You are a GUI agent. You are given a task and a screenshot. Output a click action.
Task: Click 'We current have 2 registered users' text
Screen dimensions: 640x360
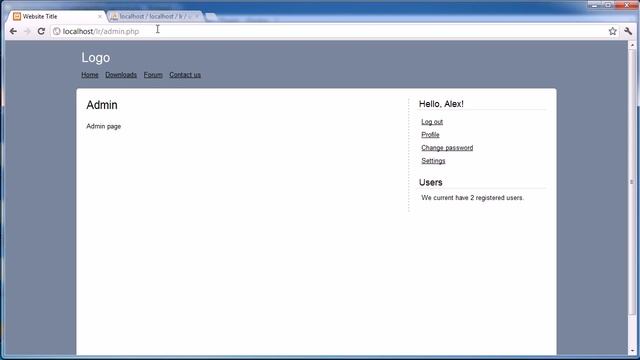pyautogui.click(x=472, y=198)
